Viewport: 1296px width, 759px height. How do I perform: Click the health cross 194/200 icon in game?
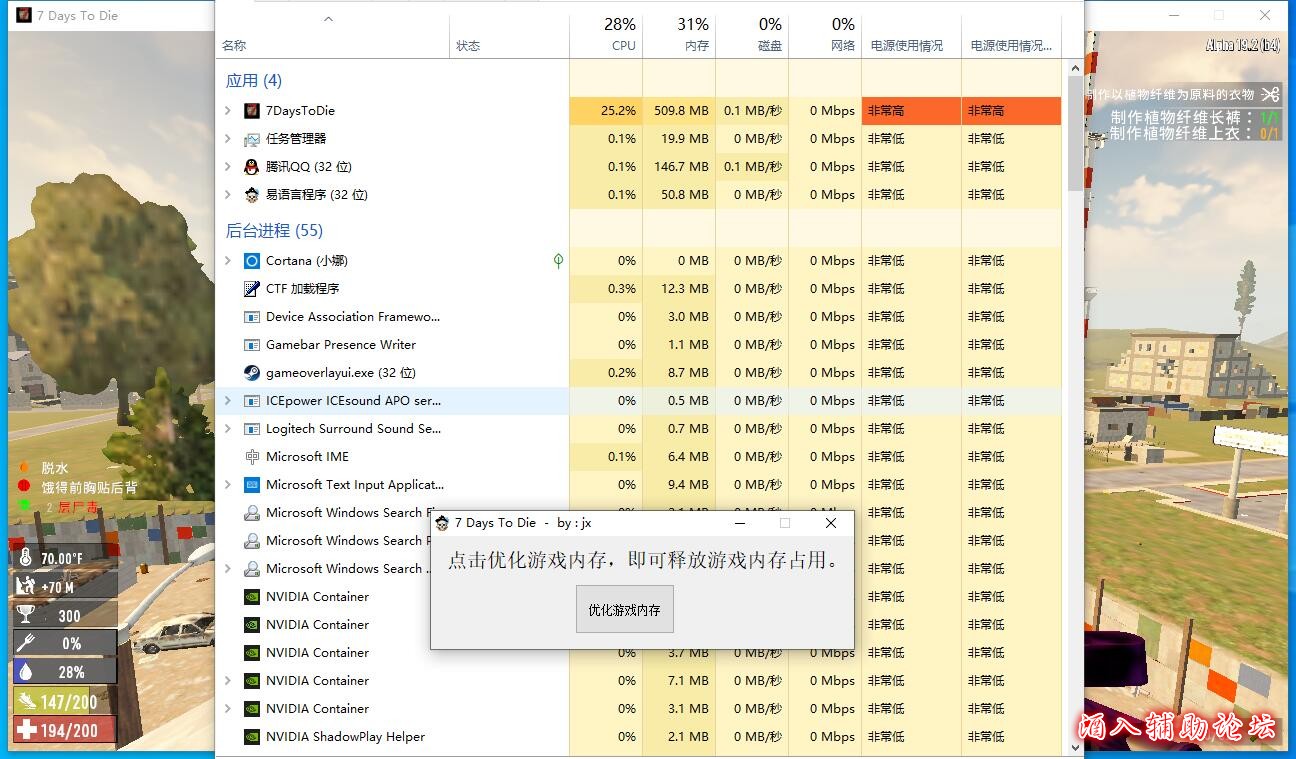[27, 730]
